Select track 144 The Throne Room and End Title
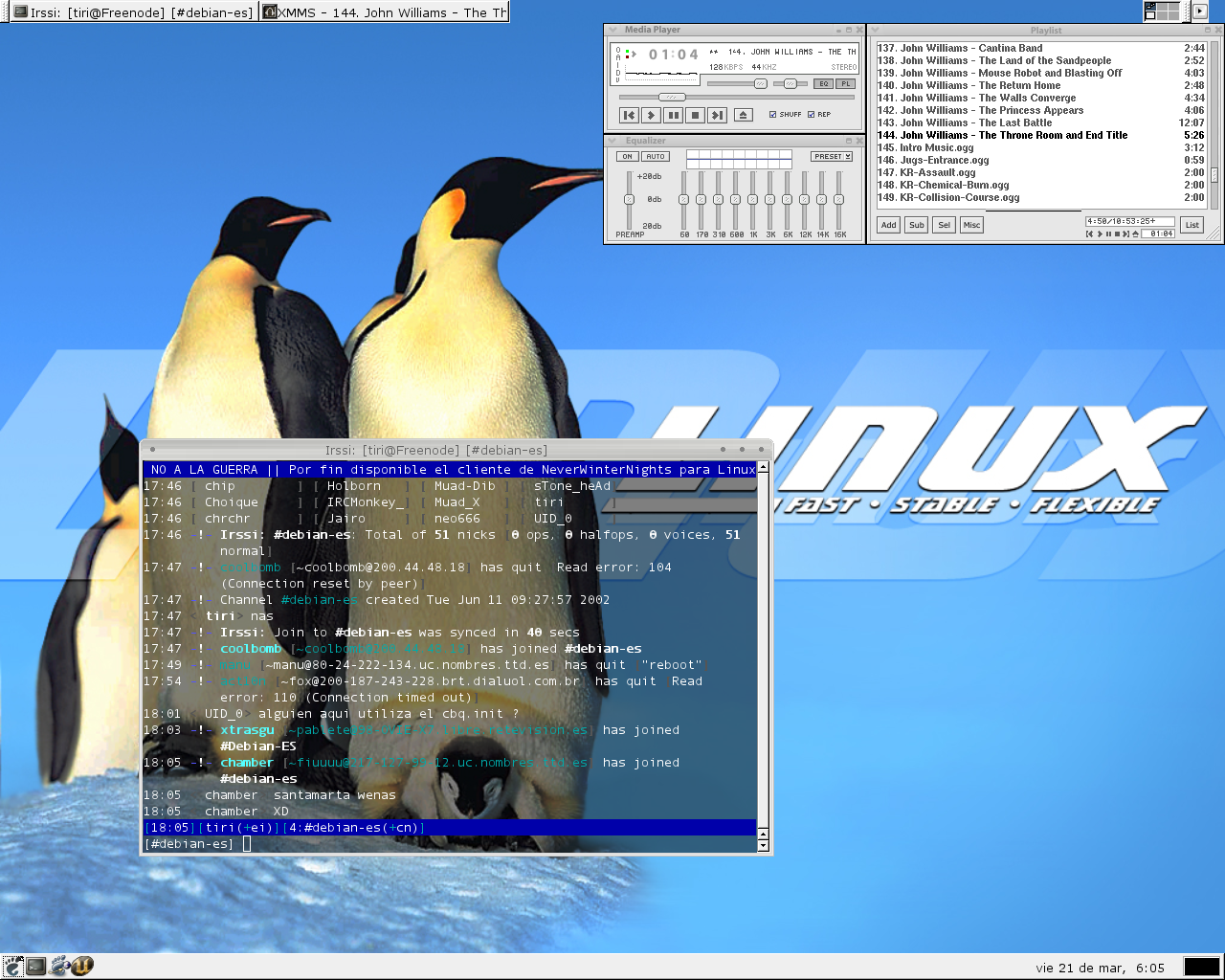 point(1040,135)
